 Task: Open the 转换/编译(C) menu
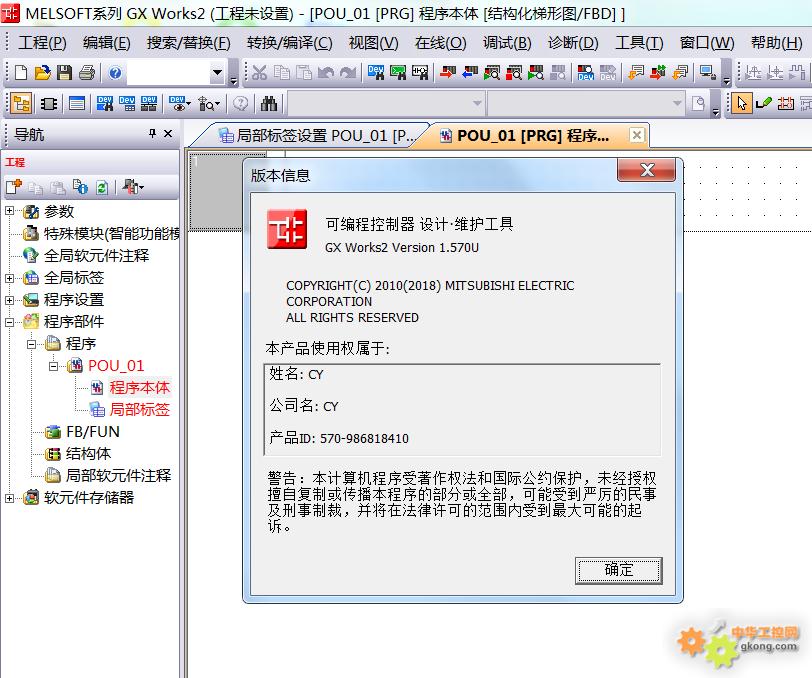pos(289,42)
